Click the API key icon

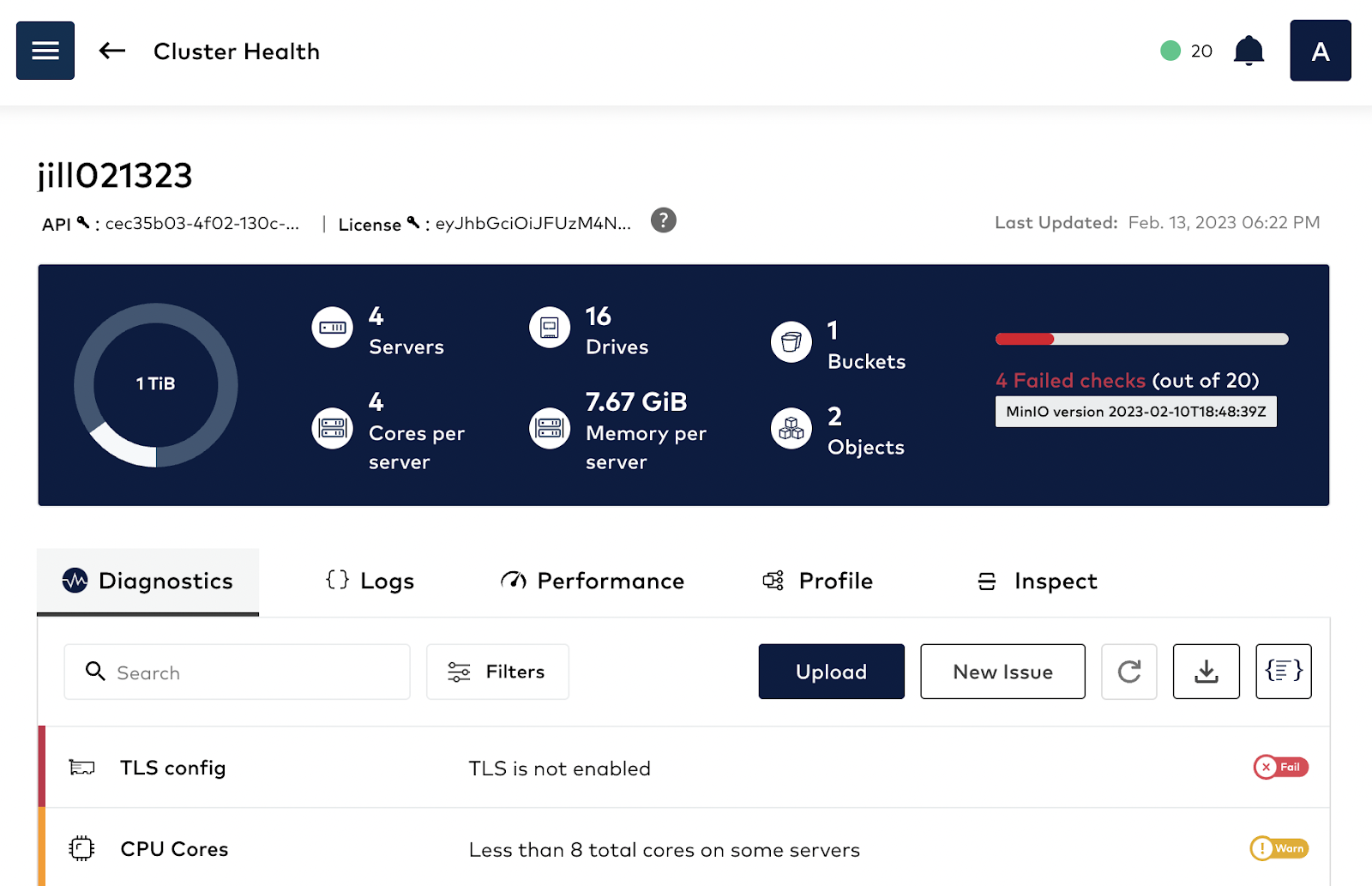point(83,223)
